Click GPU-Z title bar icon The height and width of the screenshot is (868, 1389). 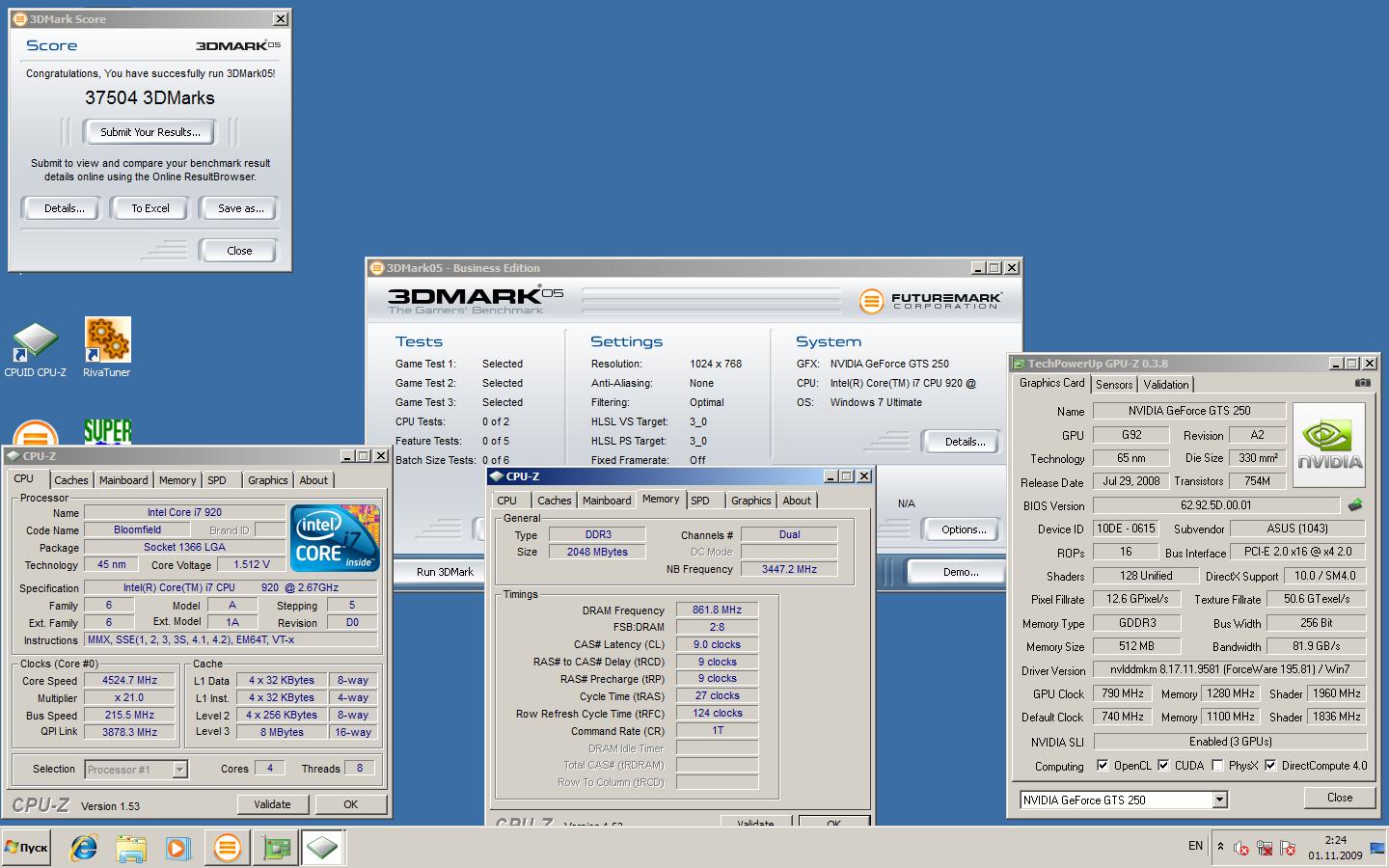tap(1019, 364)
